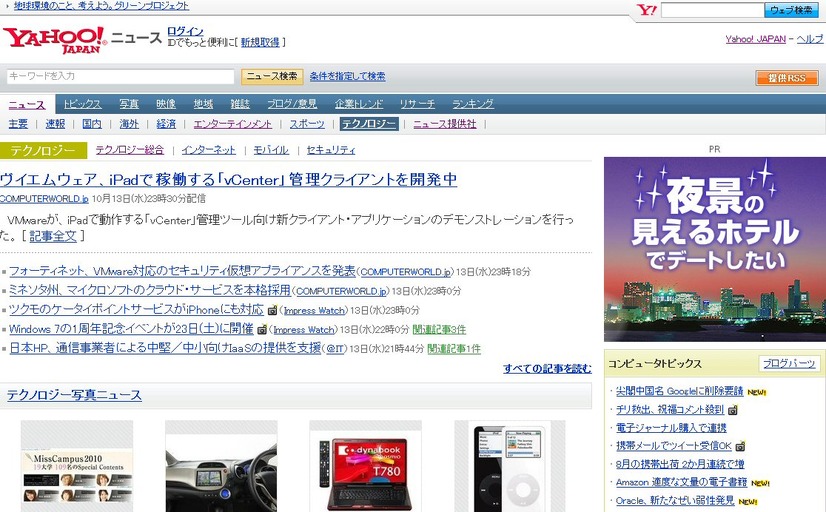Open ミネソタ州 マイクロソフト headline

(150, 290)
